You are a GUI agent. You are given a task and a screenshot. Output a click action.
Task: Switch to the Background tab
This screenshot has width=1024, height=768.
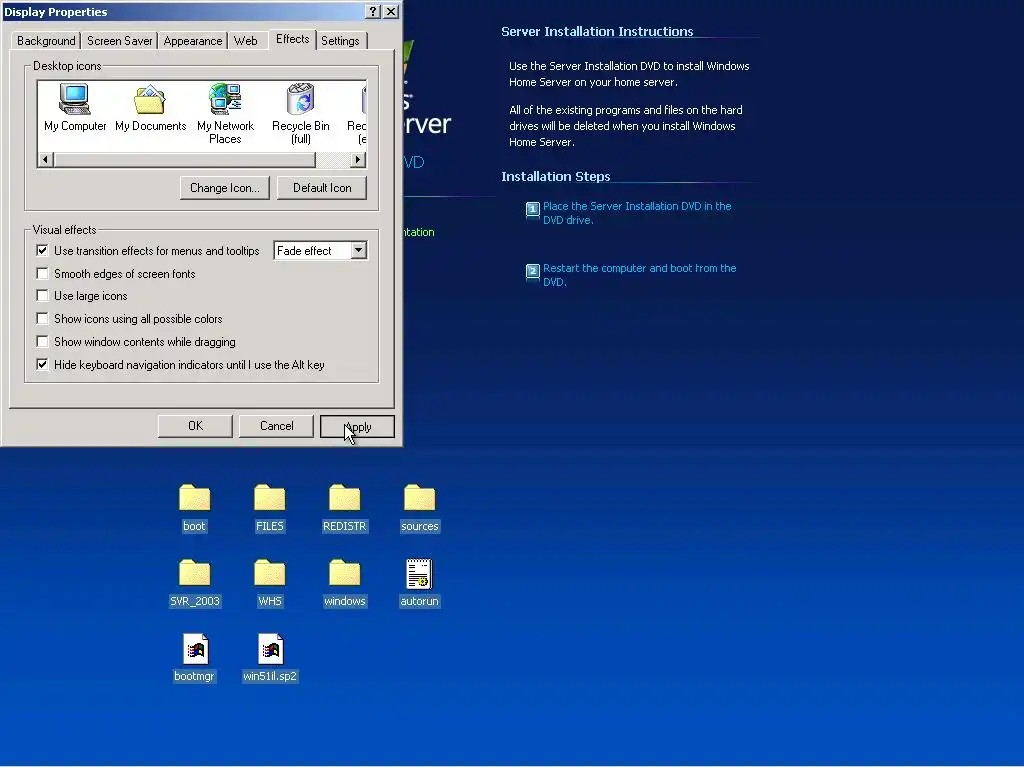[x=46, y=40]
